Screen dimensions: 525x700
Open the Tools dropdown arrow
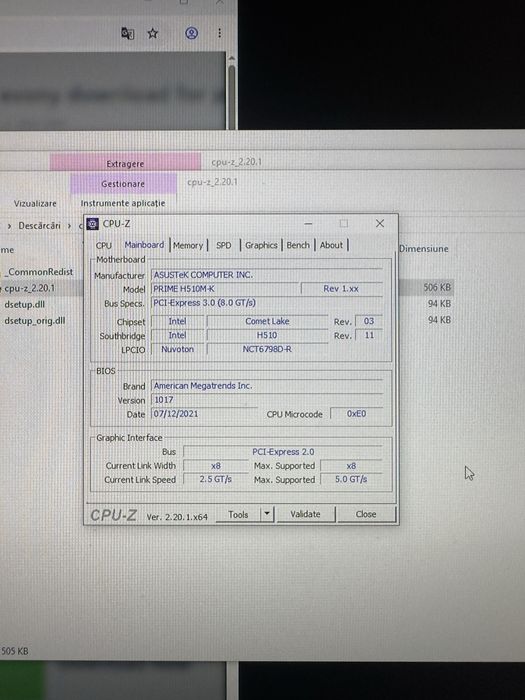coord(267,514)
